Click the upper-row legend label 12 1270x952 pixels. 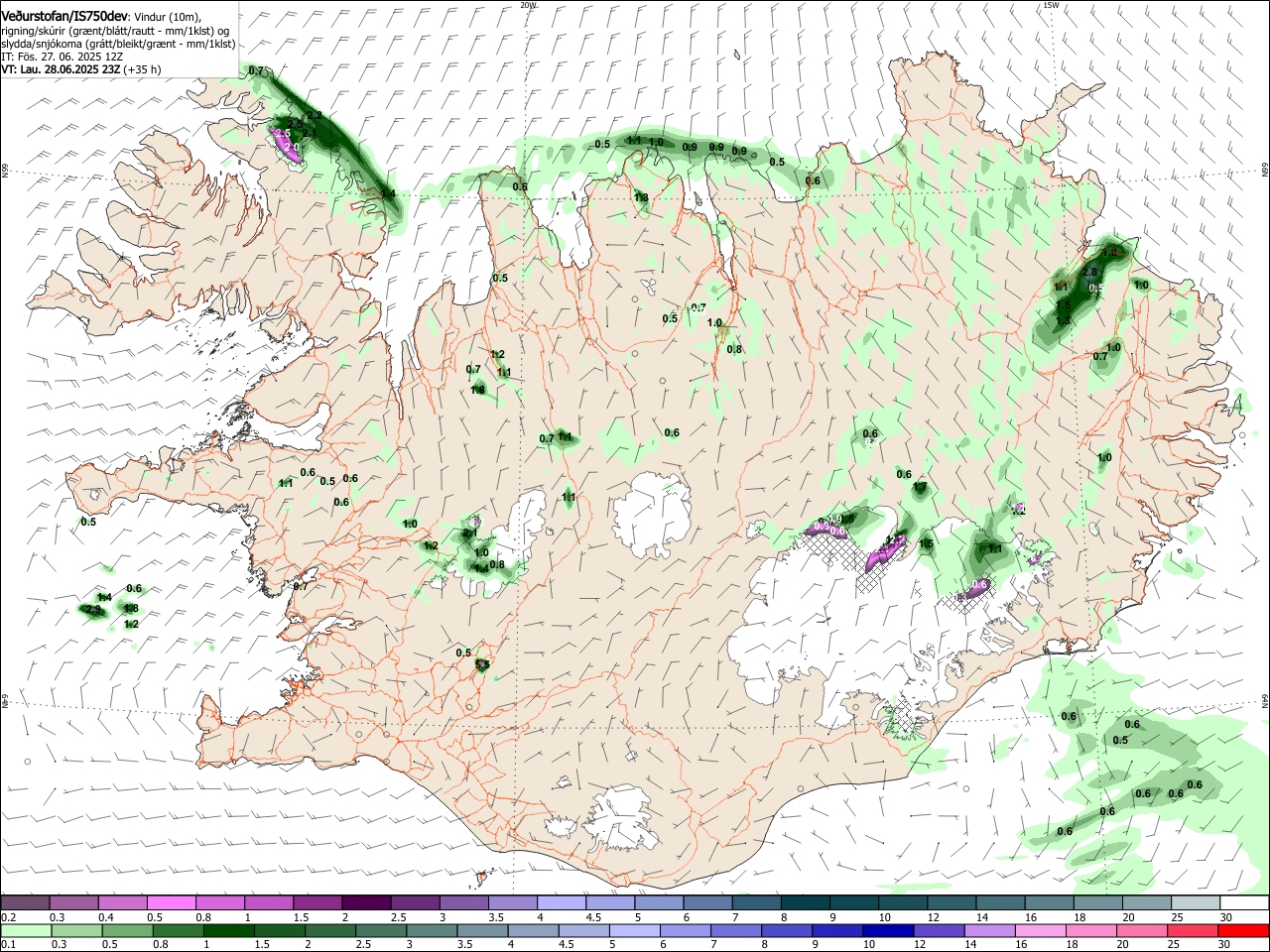tap(934, 917)
